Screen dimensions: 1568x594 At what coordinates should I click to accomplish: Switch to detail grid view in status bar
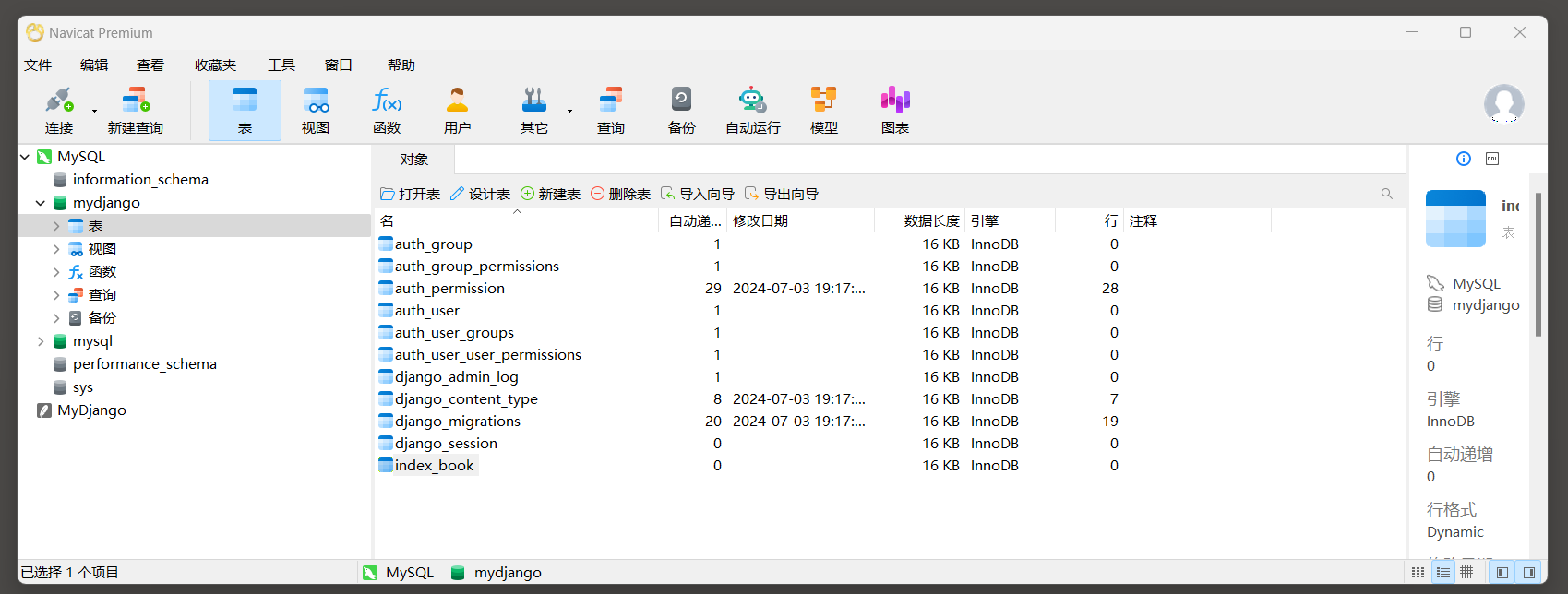(1466, 573)
